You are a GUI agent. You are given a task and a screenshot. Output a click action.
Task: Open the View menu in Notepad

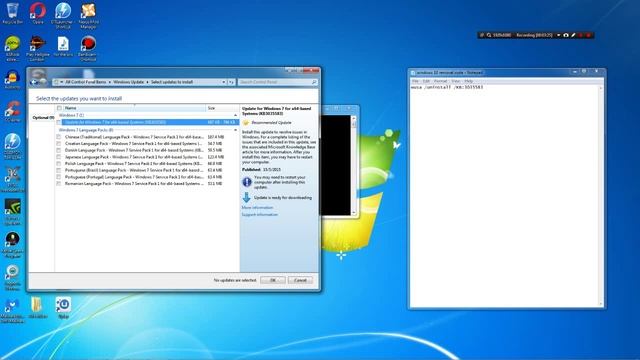(x=456, y=81)
